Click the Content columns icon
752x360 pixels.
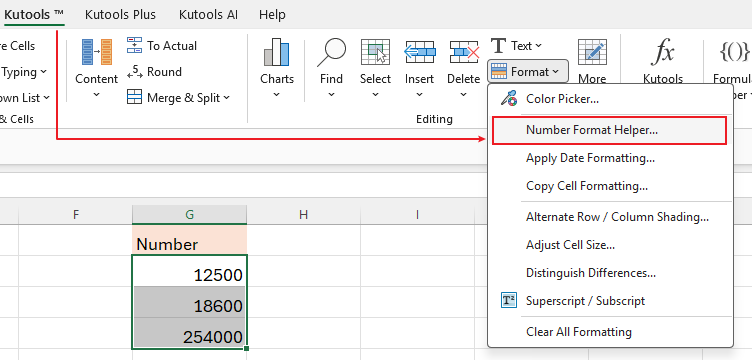click(96, 52)
